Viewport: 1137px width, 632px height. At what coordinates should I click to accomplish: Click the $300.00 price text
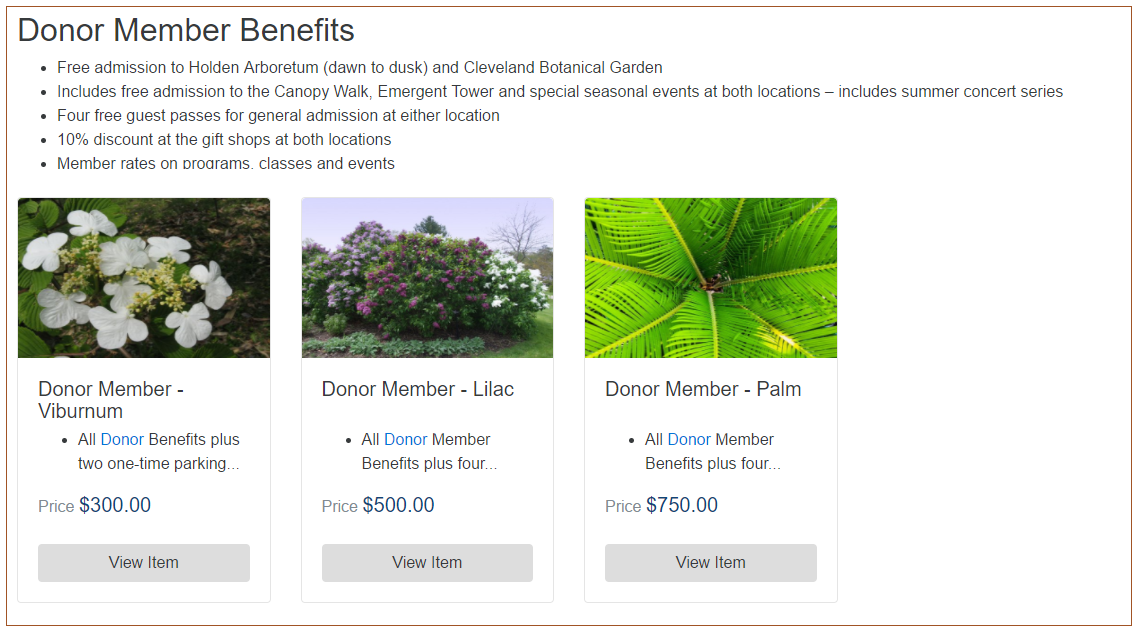115,505
